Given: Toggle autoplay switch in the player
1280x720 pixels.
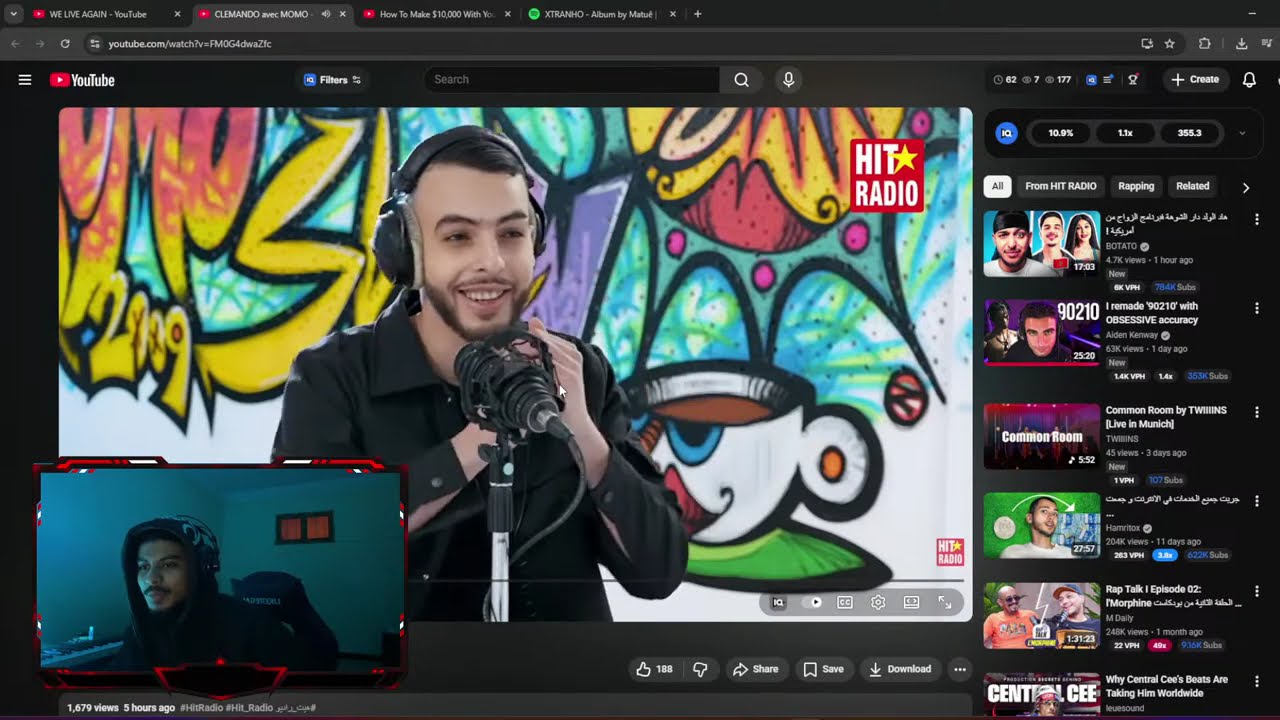Looking at the screenshot, I should pos(812,602).
